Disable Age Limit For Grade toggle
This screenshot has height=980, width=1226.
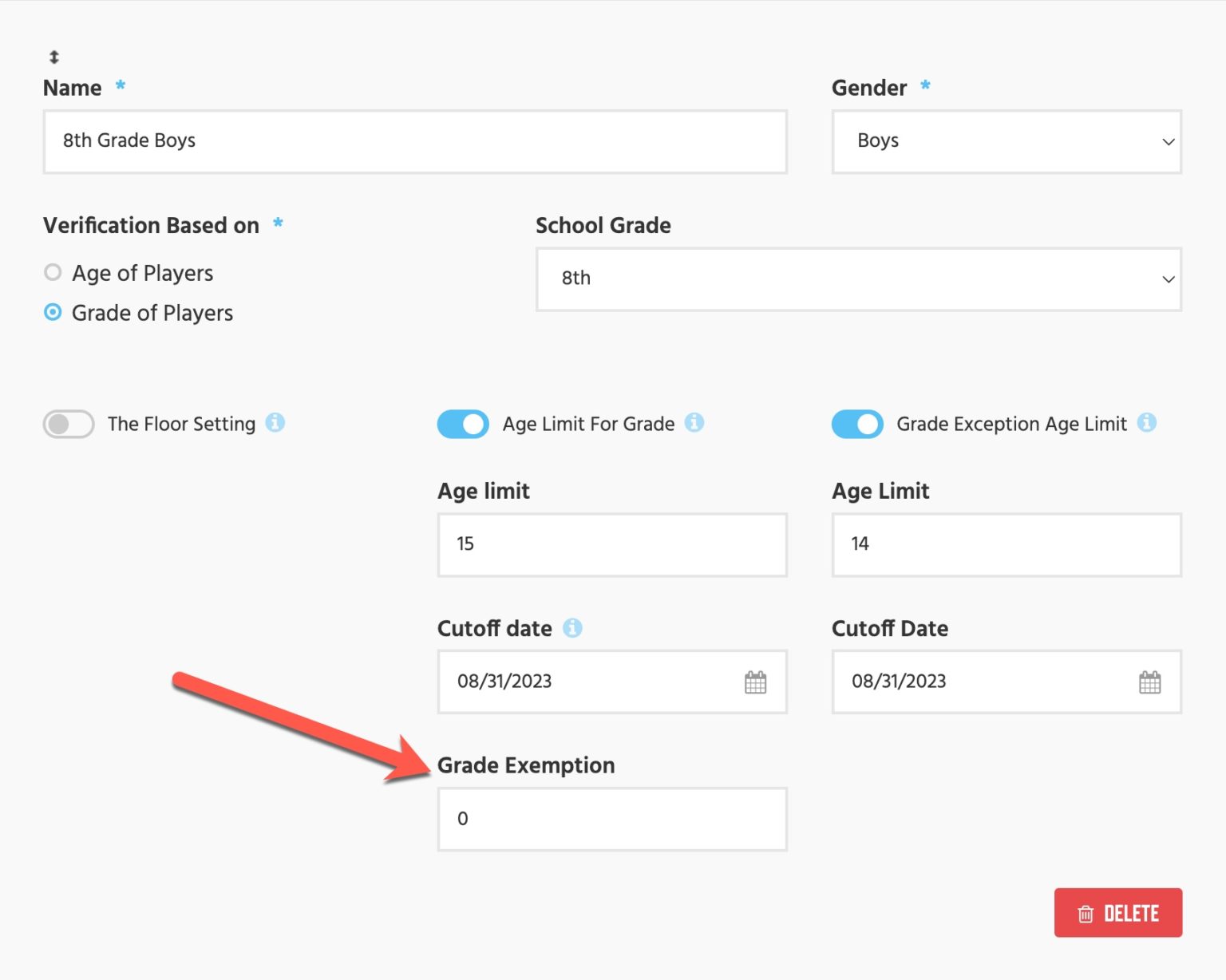[x=463, y=424]
